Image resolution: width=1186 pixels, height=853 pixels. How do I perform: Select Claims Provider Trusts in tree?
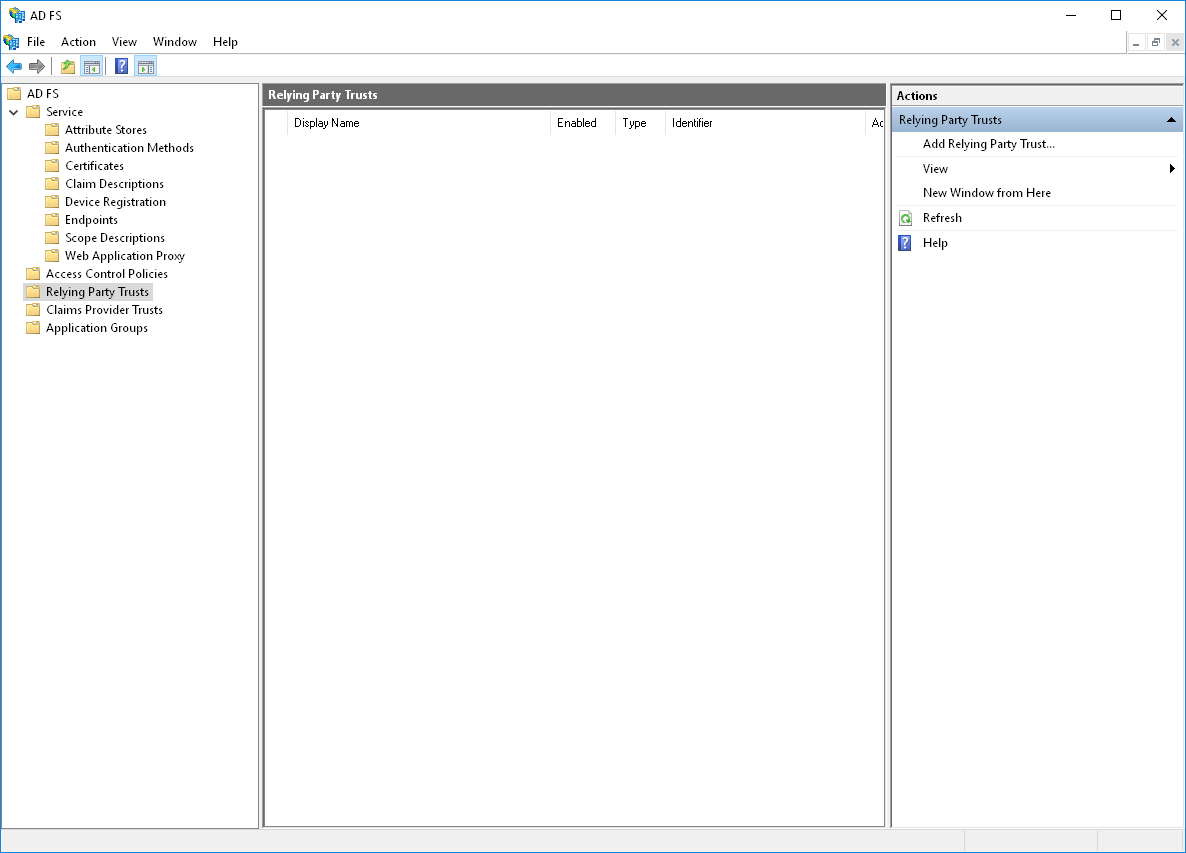point(104,310)
